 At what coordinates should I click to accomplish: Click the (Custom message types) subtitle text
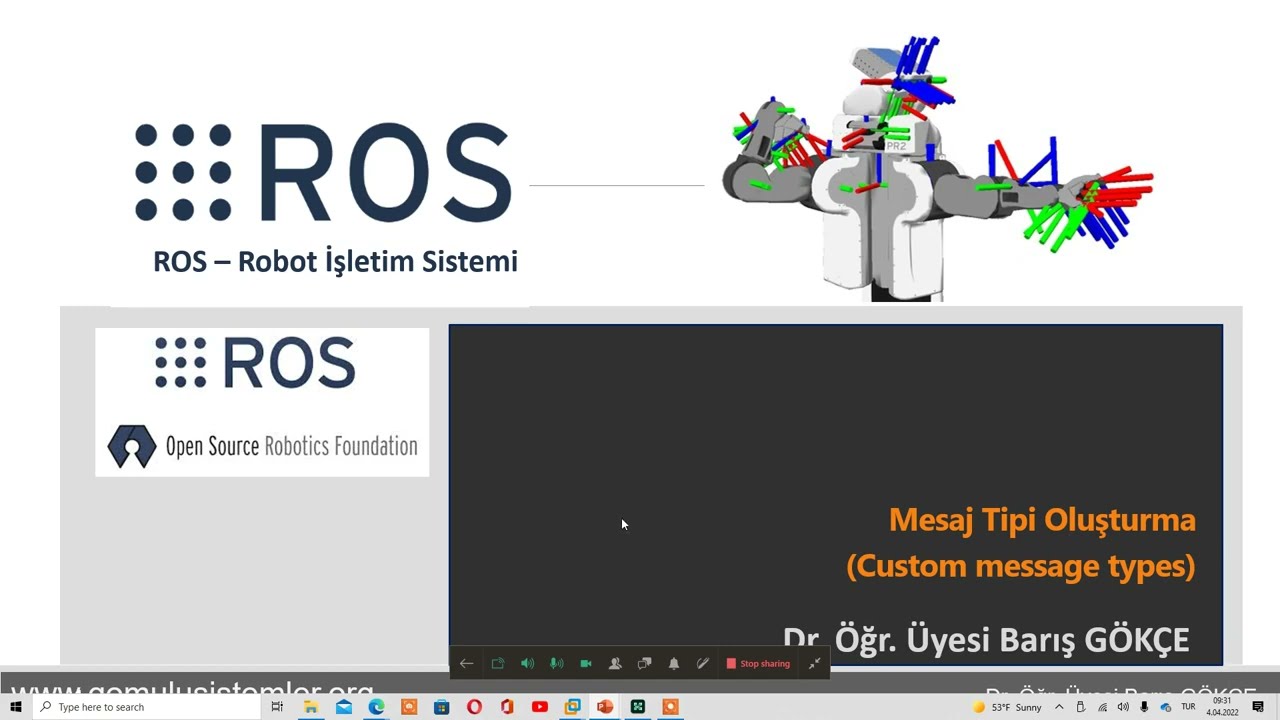pos(1020,566)
